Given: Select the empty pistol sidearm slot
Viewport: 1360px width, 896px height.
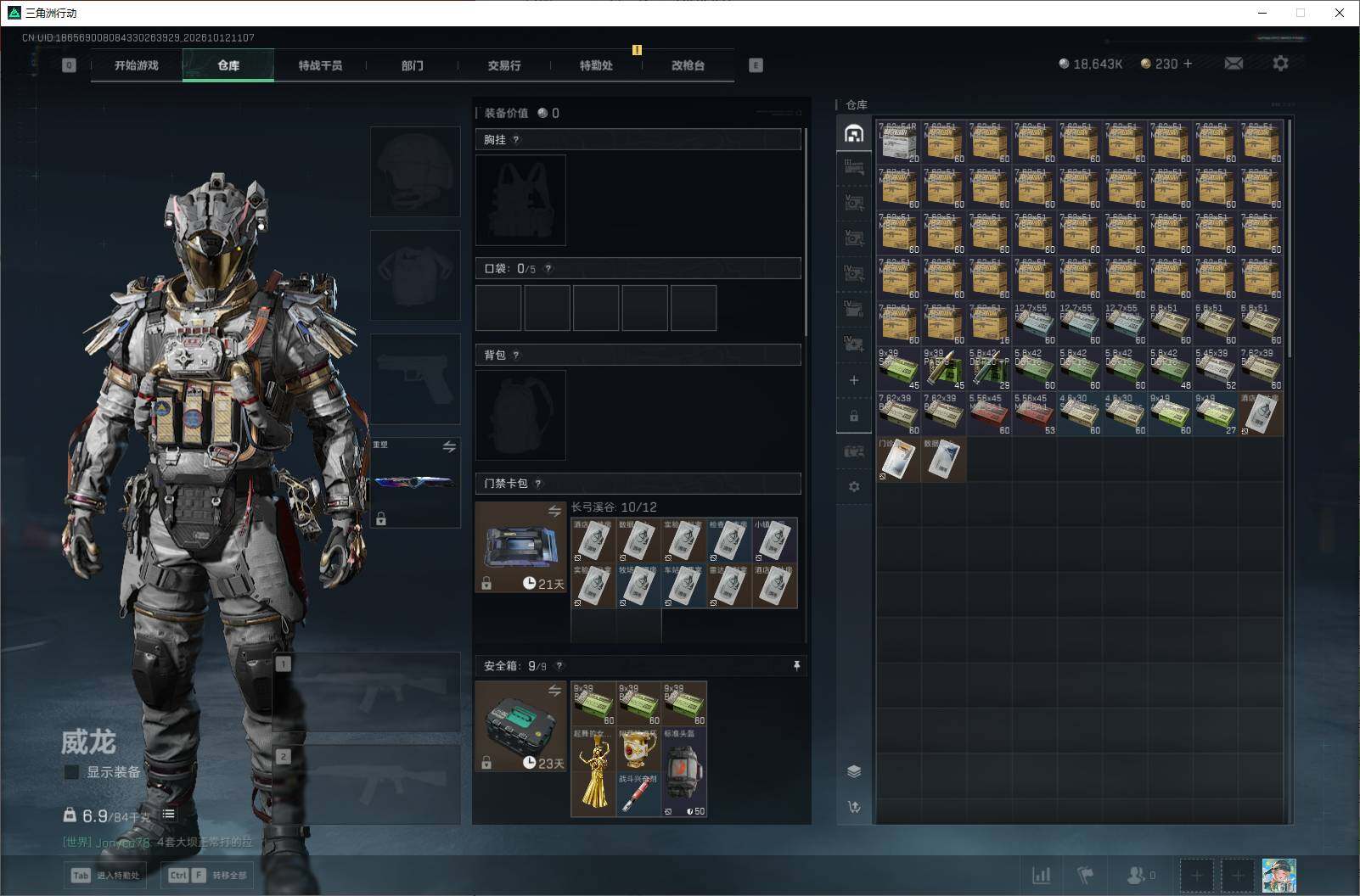Looking at the screenshot, I should click(415, 379).
